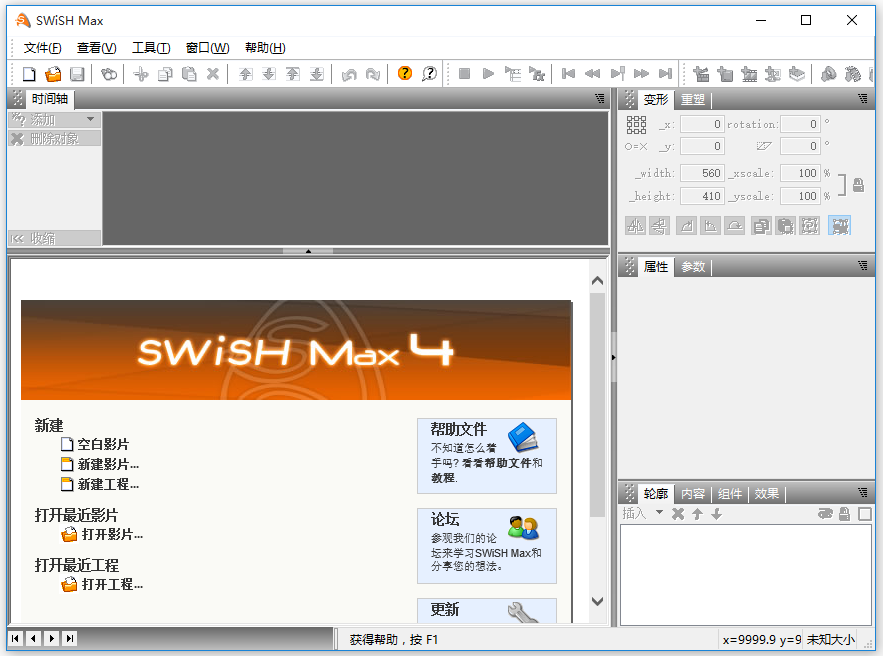This screenshot has width=883, height=656.
Task: Click the _width input field
Action: (x=702, y=173)
